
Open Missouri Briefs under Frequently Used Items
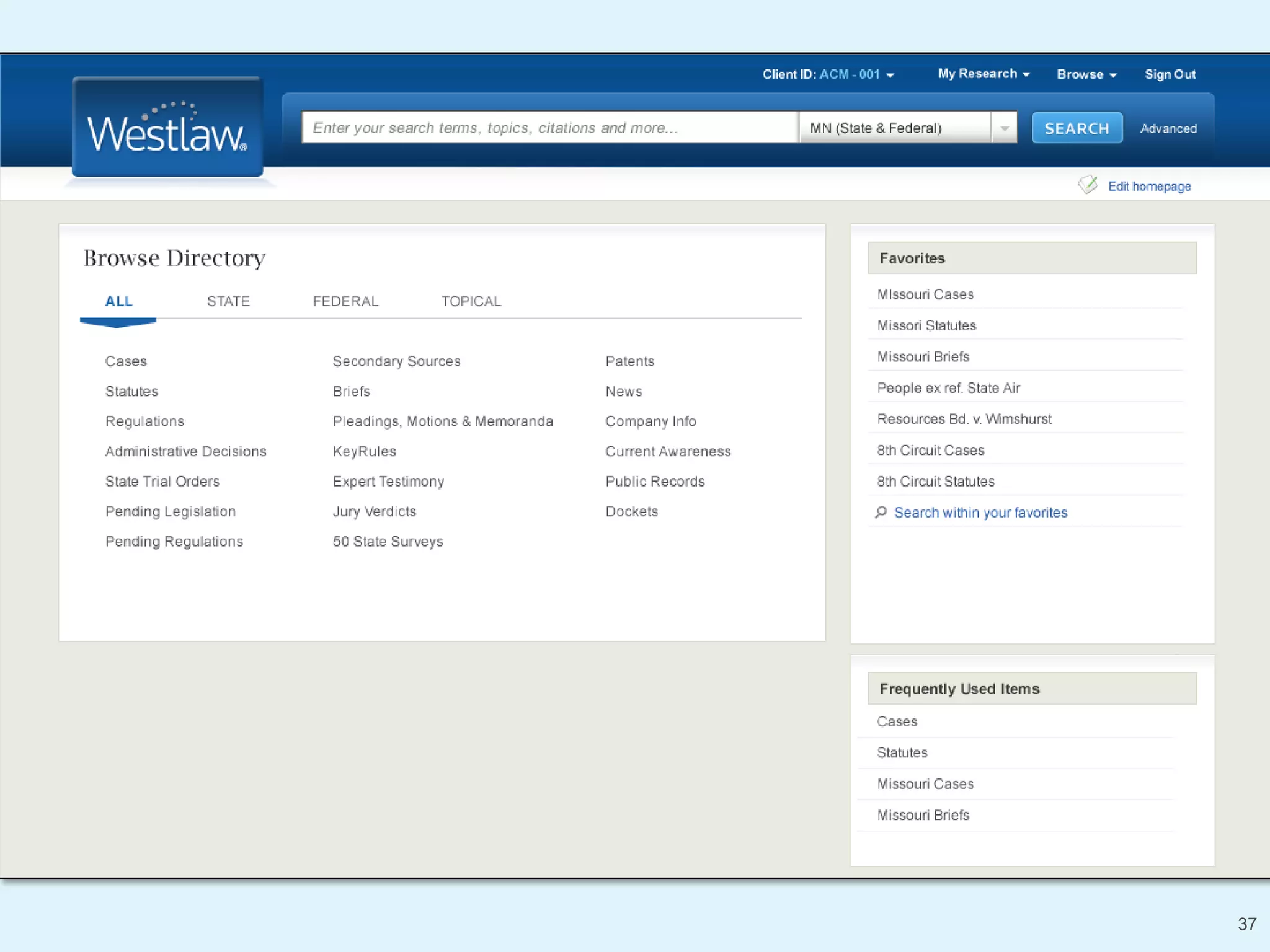point(923,815)
